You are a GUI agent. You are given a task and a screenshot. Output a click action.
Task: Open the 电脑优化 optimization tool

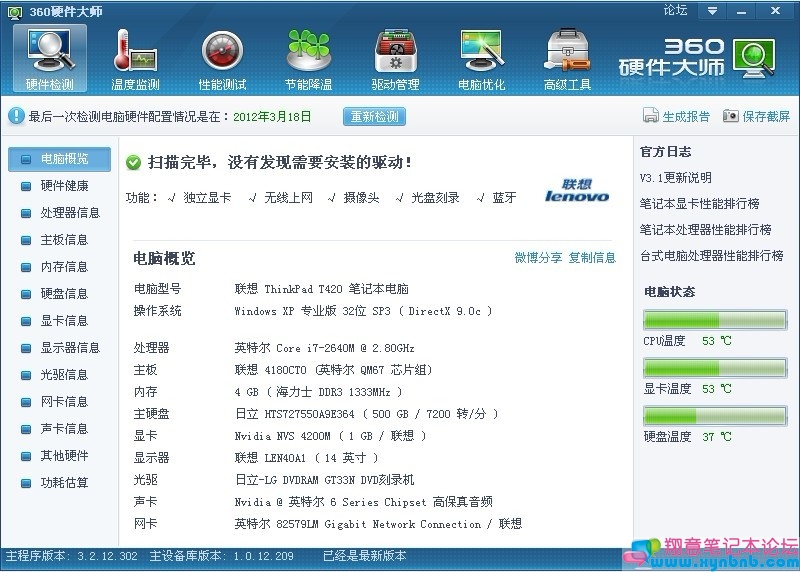point(481,59)
